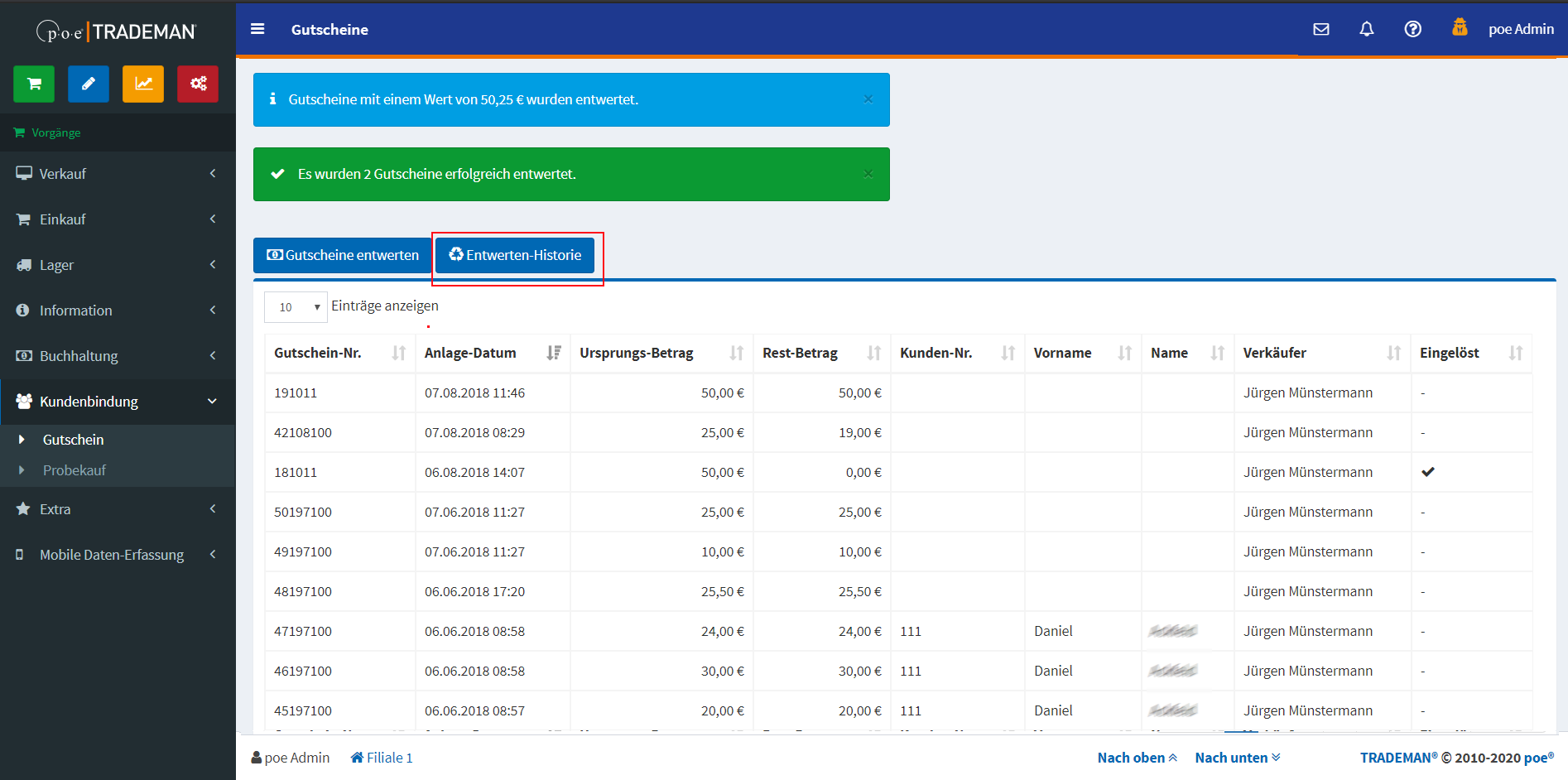Open the Entwerten-Historie button
This screenshot has height=780, width=1568.
(x=515, y=255)
